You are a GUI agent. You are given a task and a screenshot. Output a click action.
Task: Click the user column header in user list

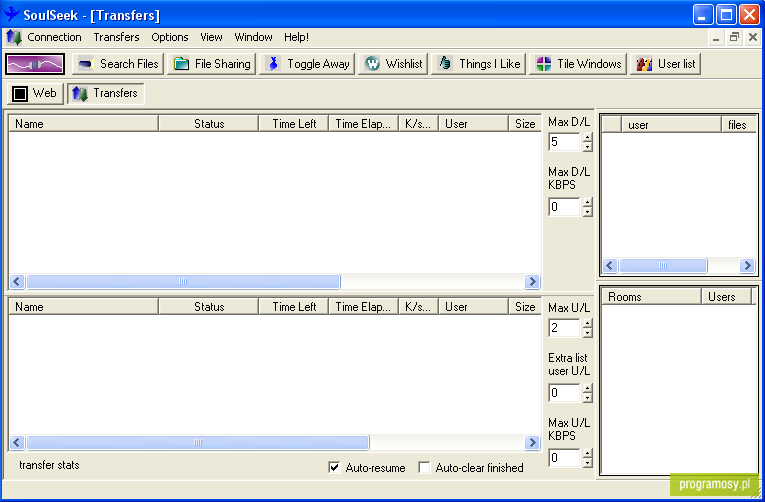671,125
